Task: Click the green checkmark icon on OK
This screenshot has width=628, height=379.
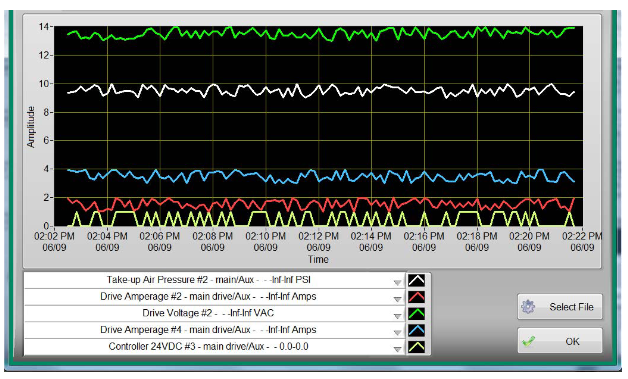Action: pyautogui.click(x=529, y=341)
